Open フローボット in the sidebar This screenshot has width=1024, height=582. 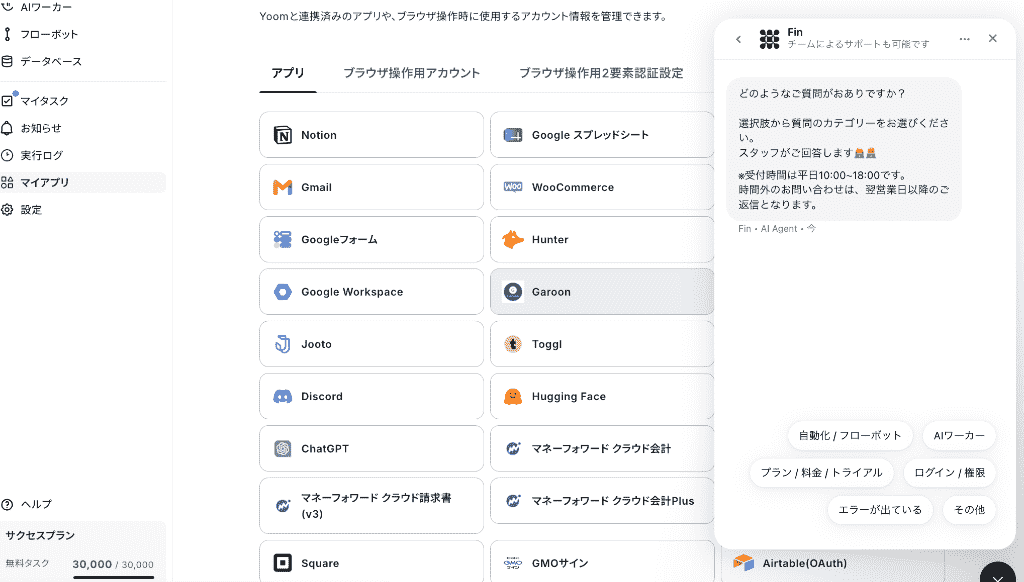[x=49, y=34]
